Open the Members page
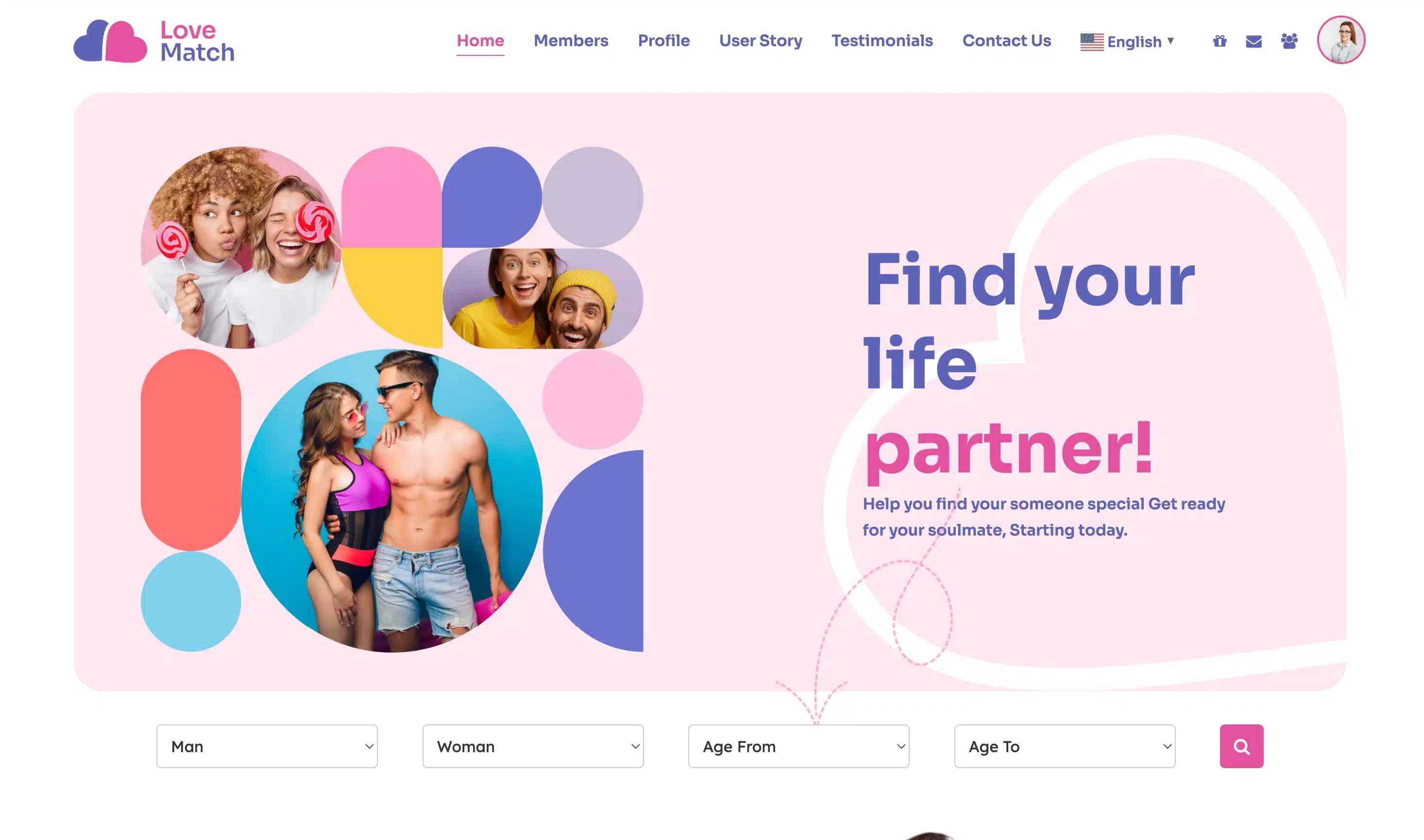The width and height of the screenshot is (1424, 840). [x=571, y=41]
